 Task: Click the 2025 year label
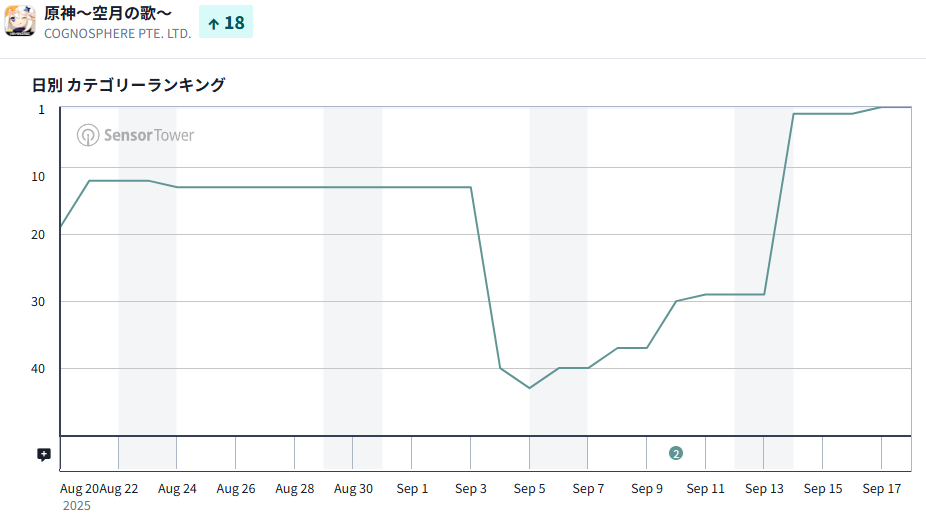(77, 506)
